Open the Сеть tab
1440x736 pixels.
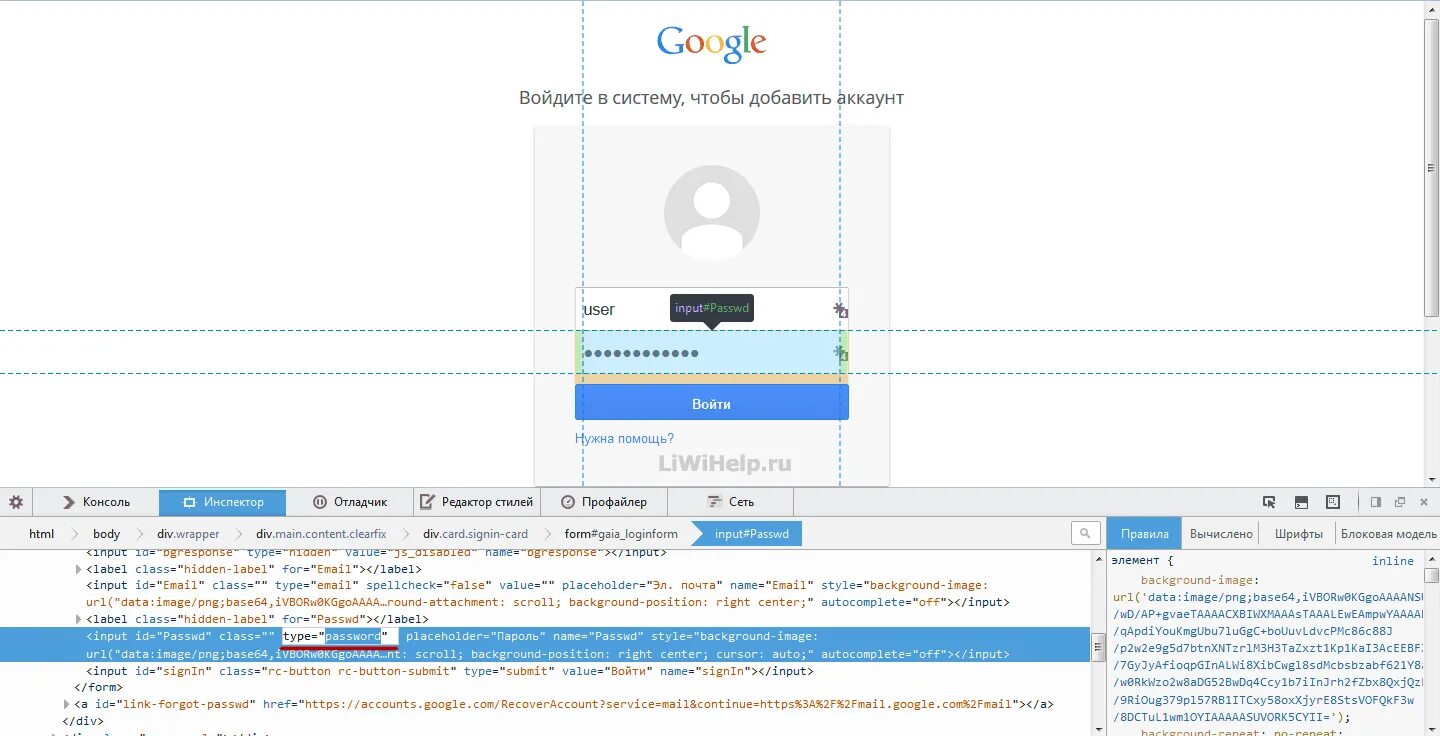730,502
